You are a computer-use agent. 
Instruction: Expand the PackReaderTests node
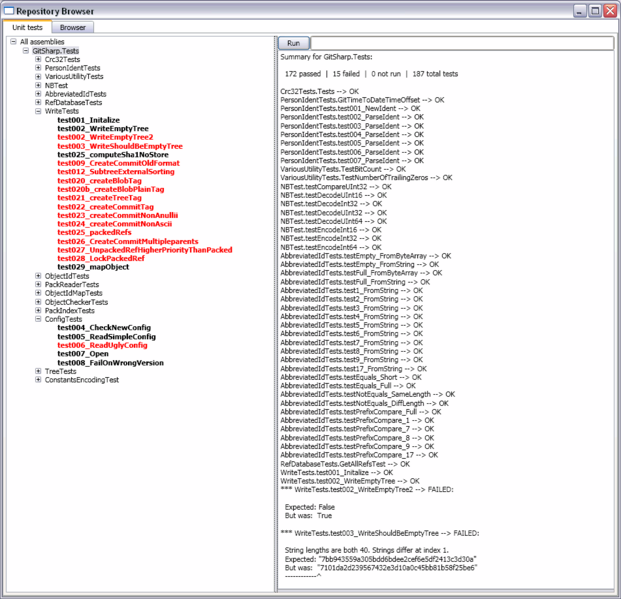[x=38, y=284]
